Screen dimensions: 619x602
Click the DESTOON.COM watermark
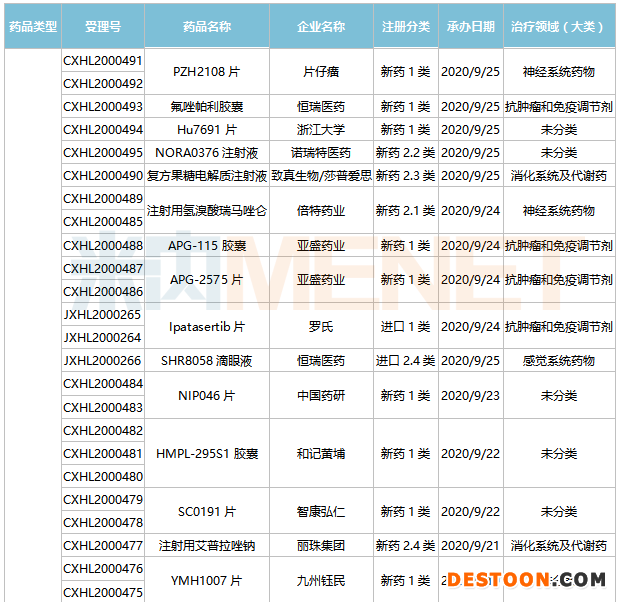click(x=526, y=580)
